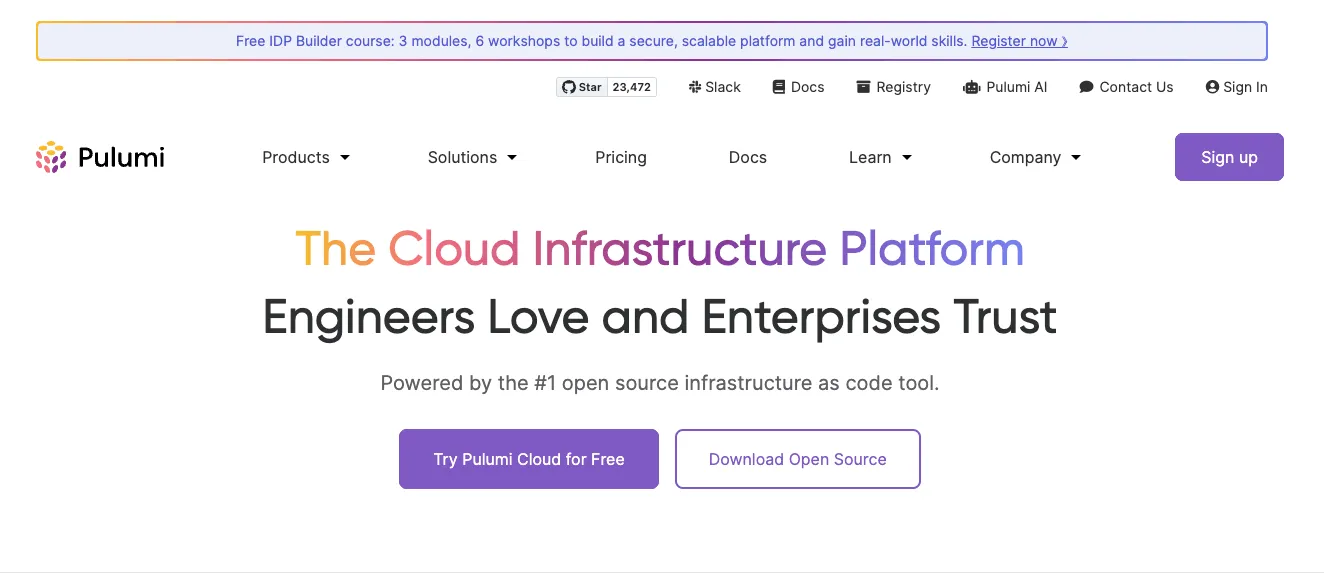Click the Docs book icon in top bar

tap(779, 87)
